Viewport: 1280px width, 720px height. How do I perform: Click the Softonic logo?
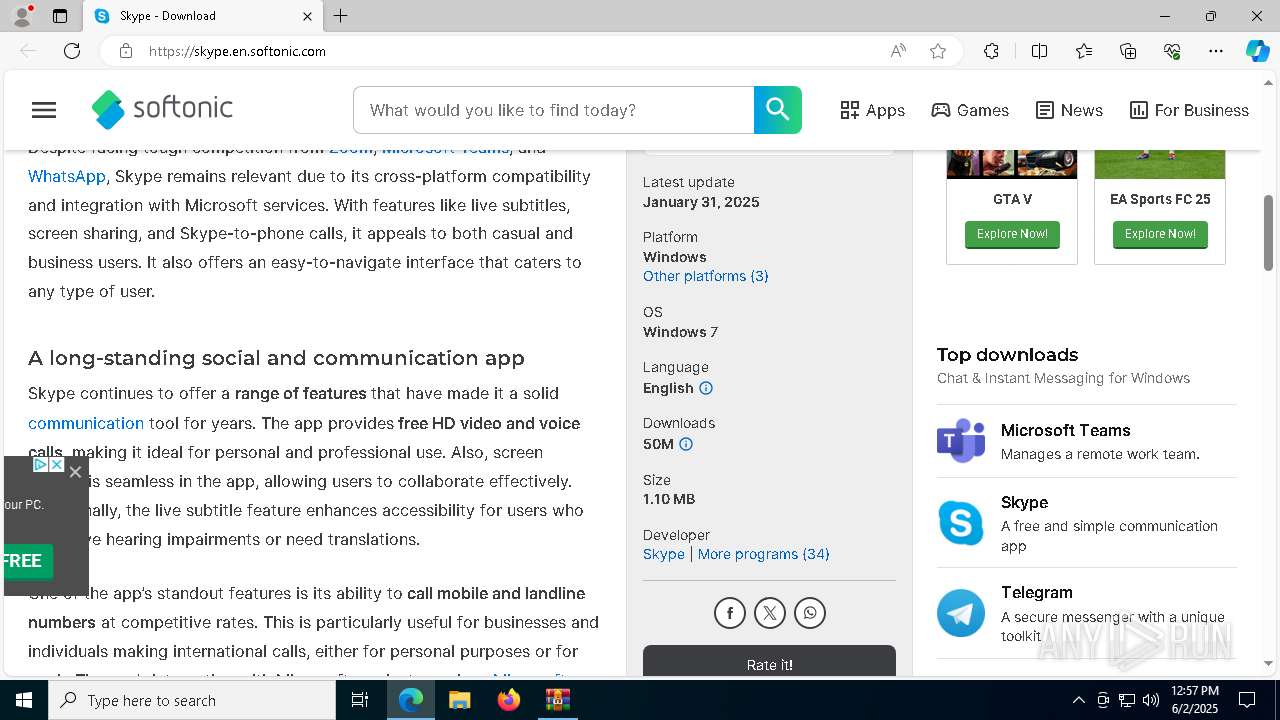pos(162,109)
